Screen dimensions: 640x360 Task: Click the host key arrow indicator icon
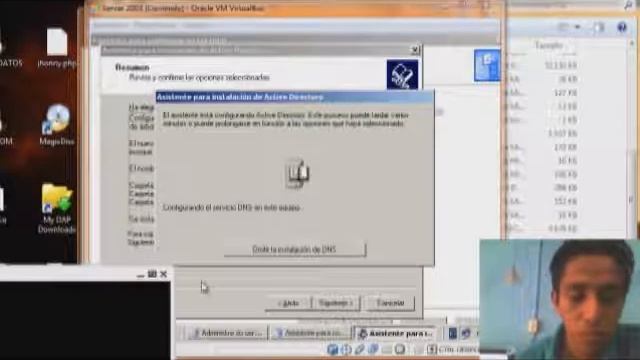[x=432, y=349]
